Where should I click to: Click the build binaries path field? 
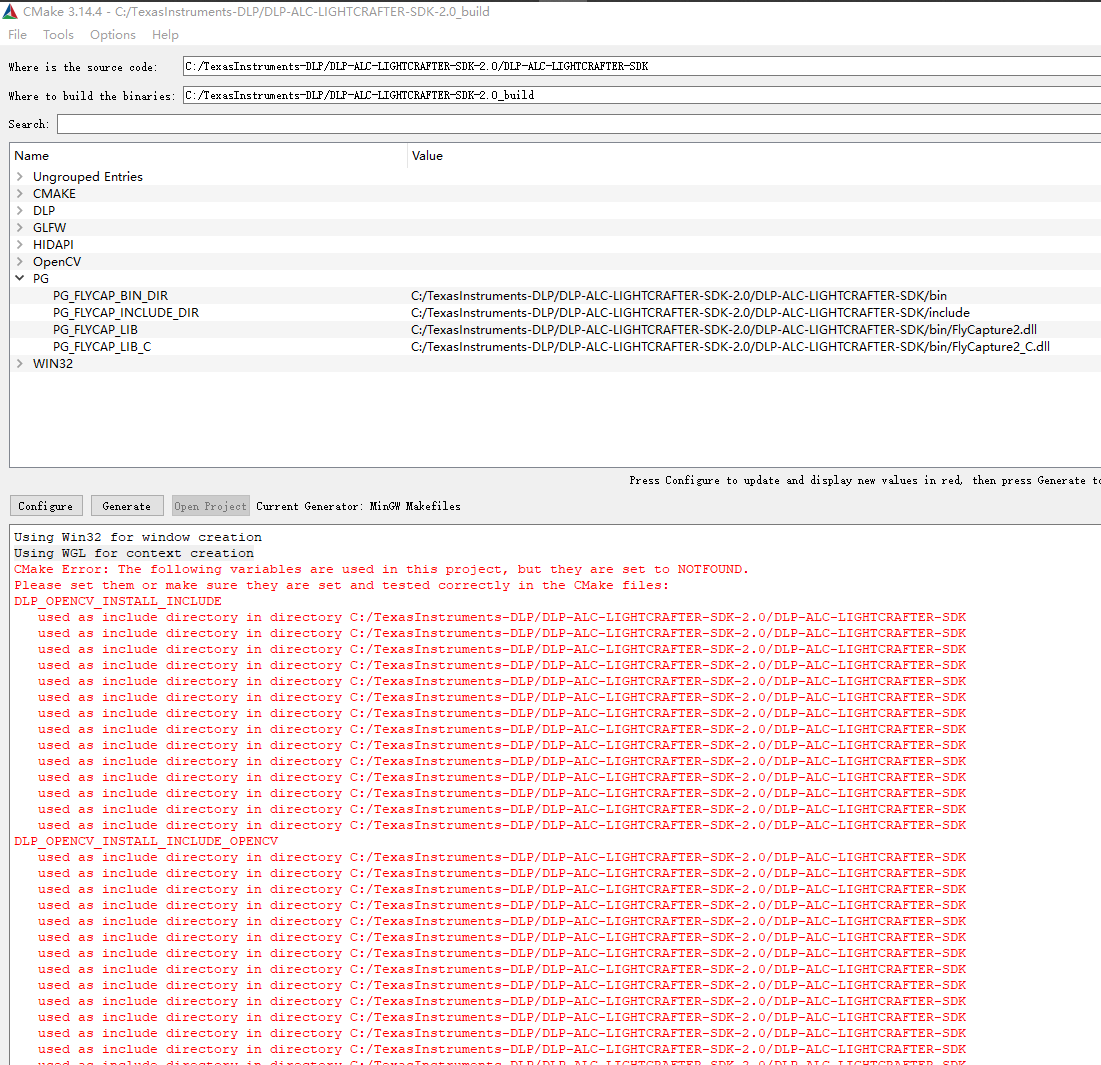click(642, 95)
